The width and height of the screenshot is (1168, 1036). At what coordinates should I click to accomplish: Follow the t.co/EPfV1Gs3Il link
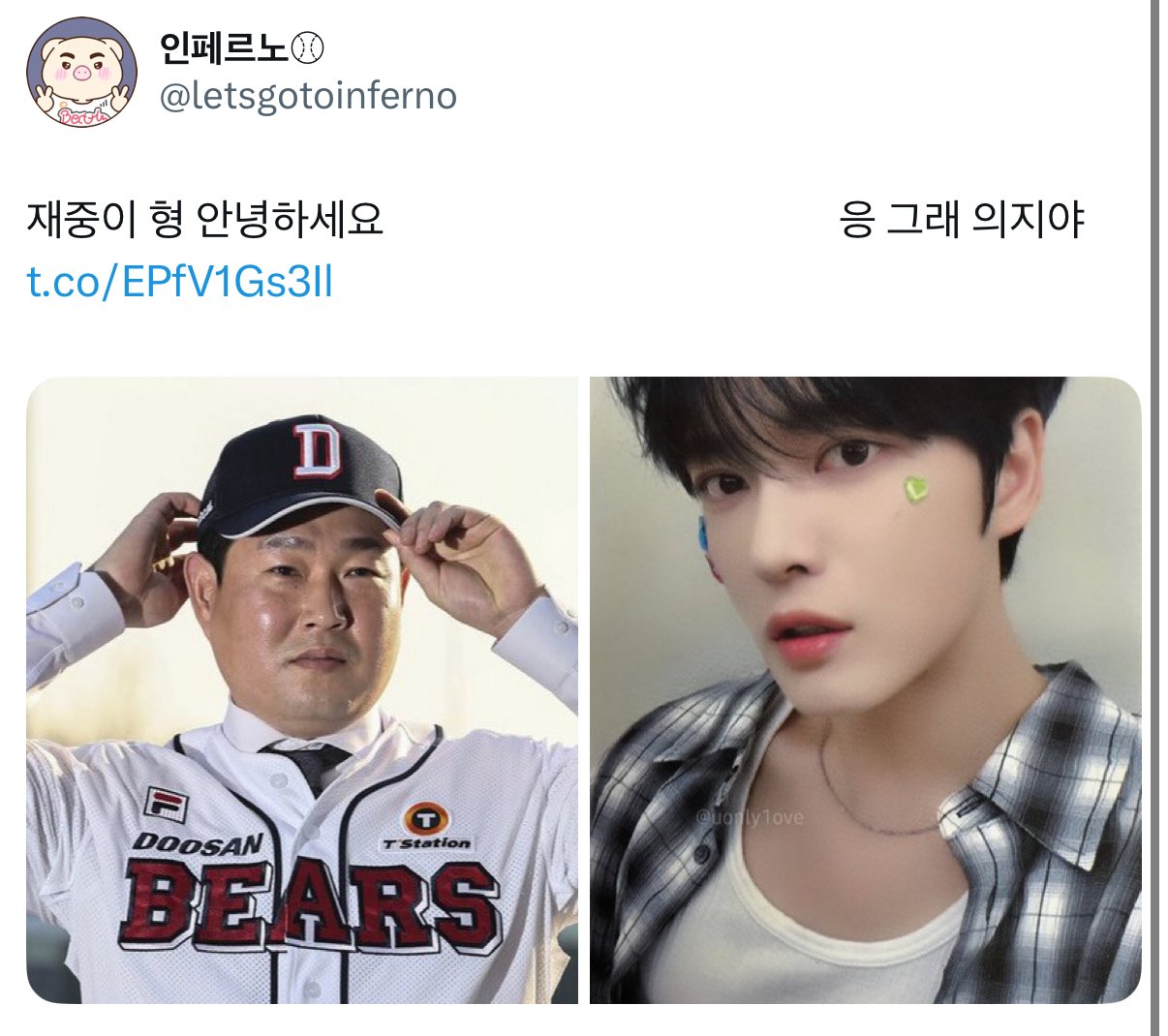[179, 282]
